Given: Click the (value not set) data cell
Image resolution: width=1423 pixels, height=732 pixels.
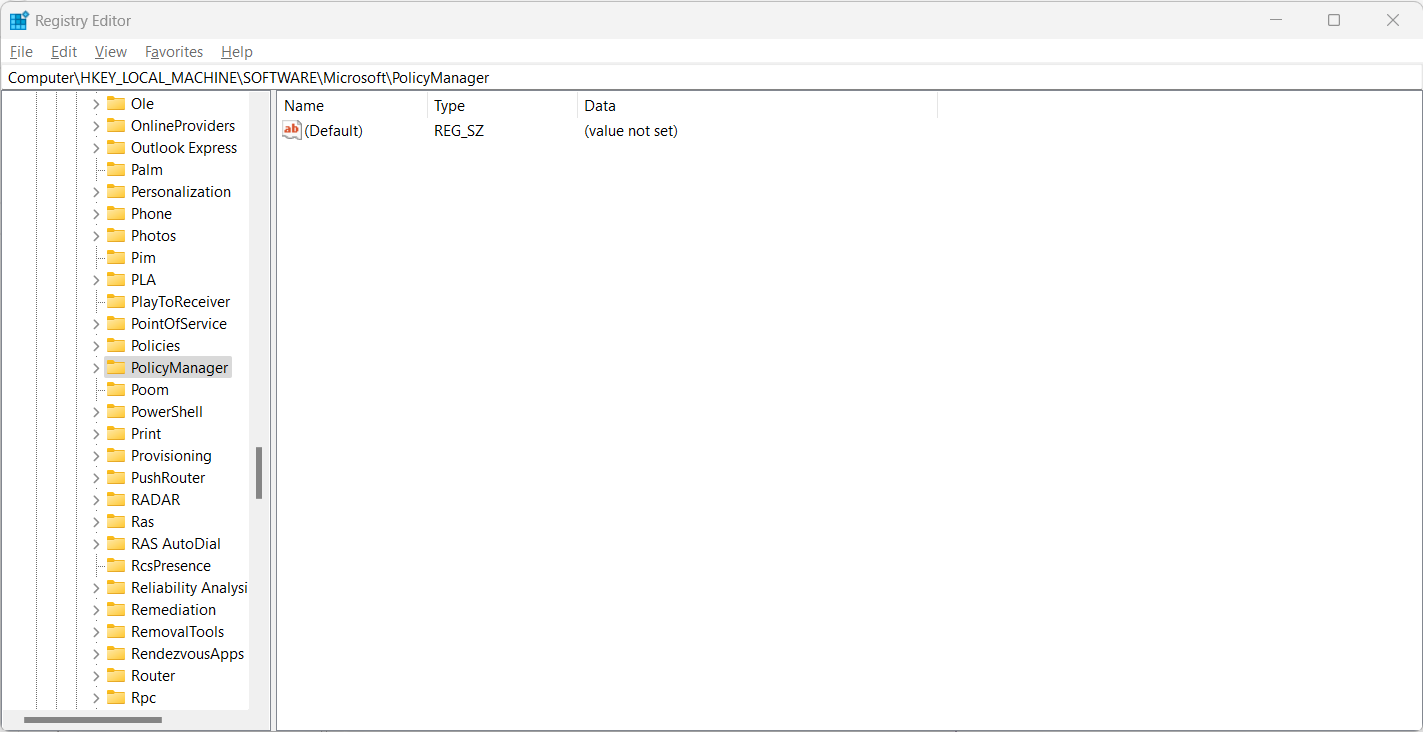Looking at the screenshot, I should (631, 131).
